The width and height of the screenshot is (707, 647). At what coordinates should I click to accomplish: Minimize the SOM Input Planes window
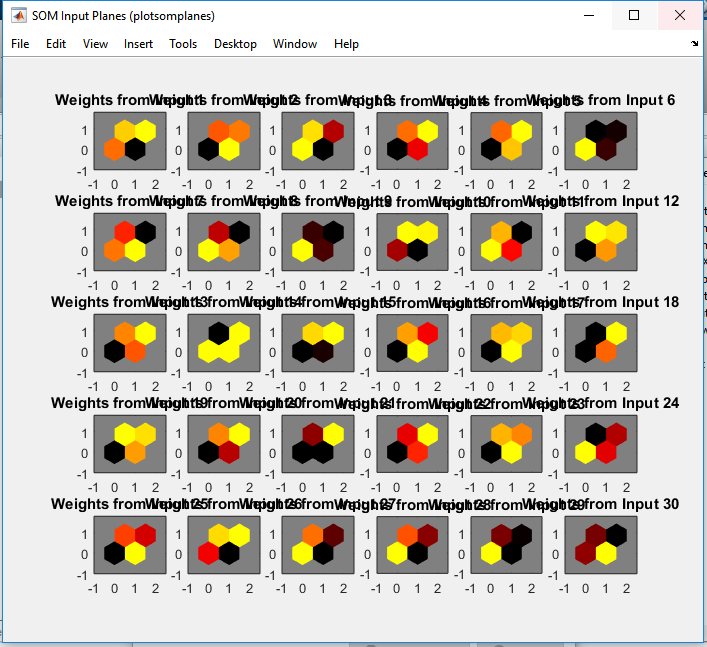[589, 15]
